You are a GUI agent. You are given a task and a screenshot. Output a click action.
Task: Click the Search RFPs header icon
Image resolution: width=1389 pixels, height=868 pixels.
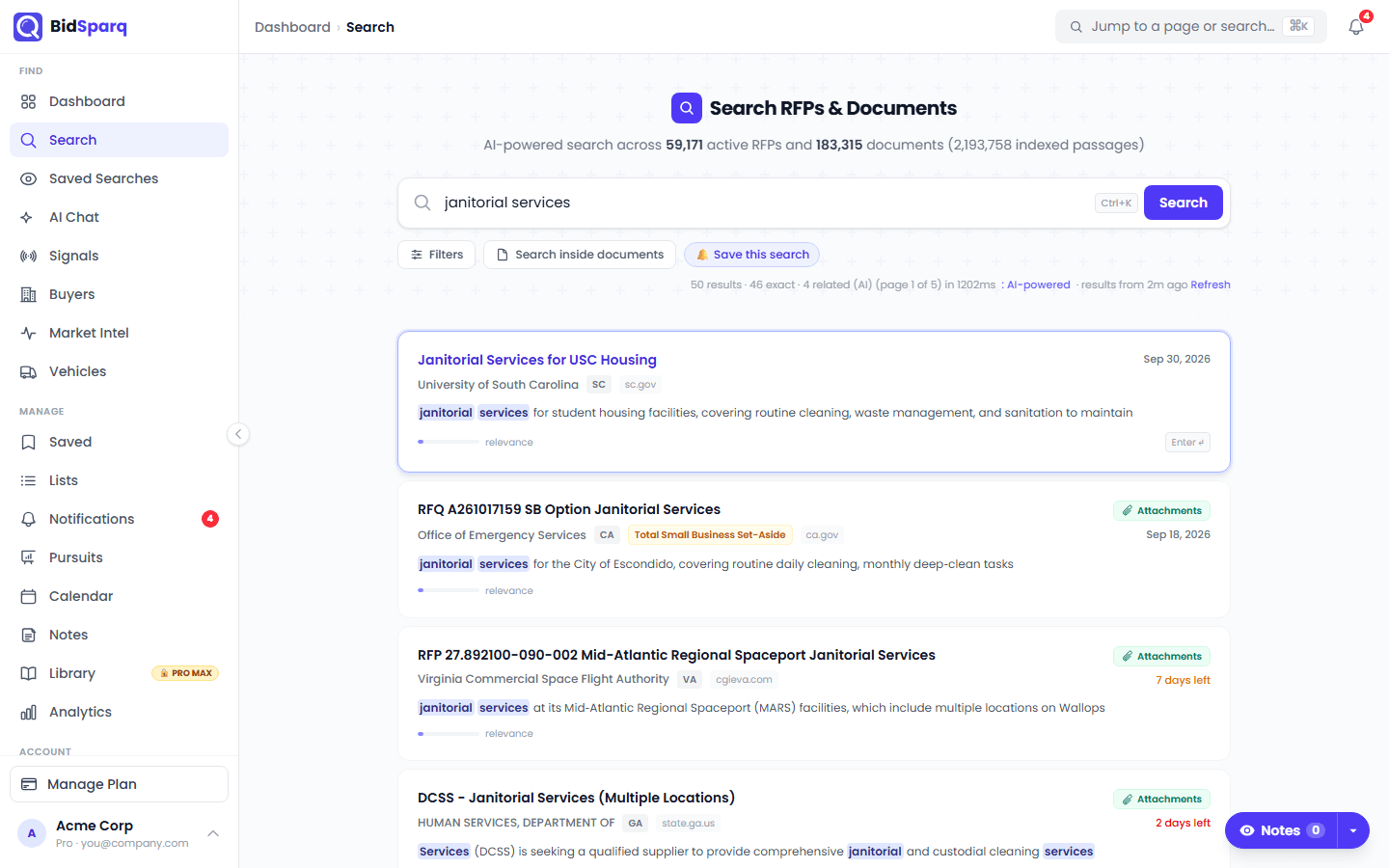(687, 108)
